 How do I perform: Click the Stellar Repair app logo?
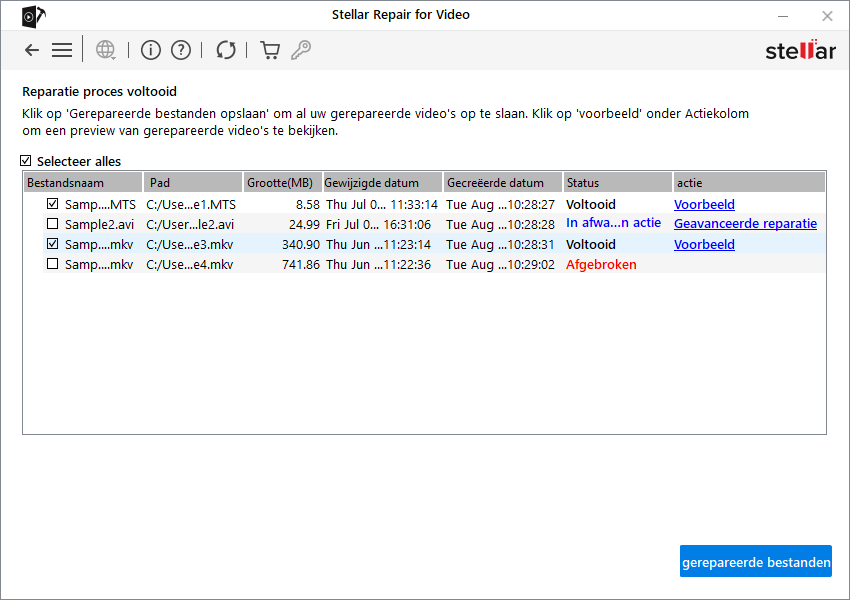pos(34,16)
